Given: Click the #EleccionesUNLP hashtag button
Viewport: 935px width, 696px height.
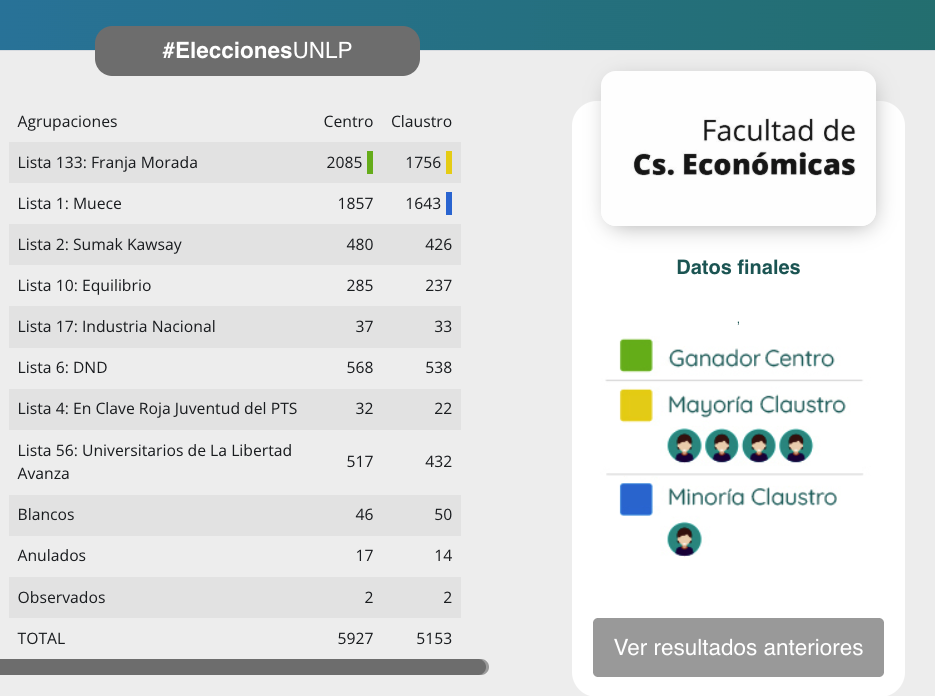Looking at the screenshot, I should [x=257, y=51].
